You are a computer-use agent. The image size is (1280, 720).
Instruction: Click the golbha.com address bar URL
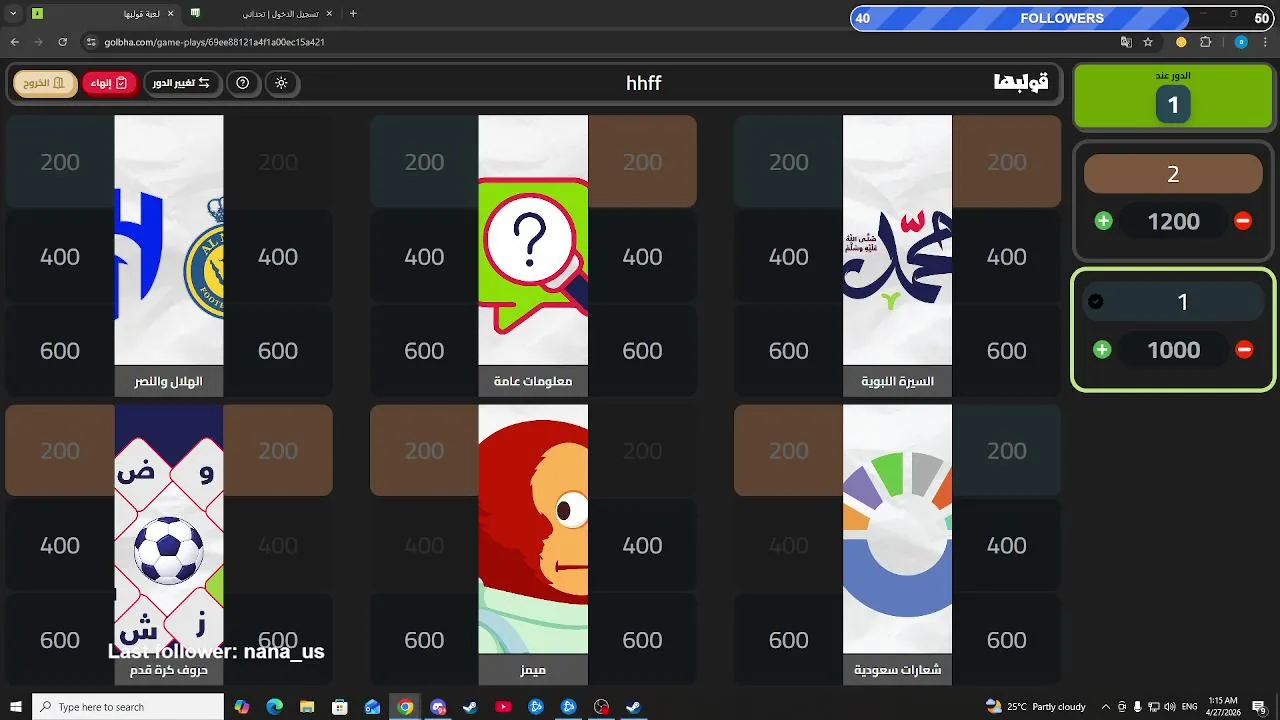click(x=214, y=42)
